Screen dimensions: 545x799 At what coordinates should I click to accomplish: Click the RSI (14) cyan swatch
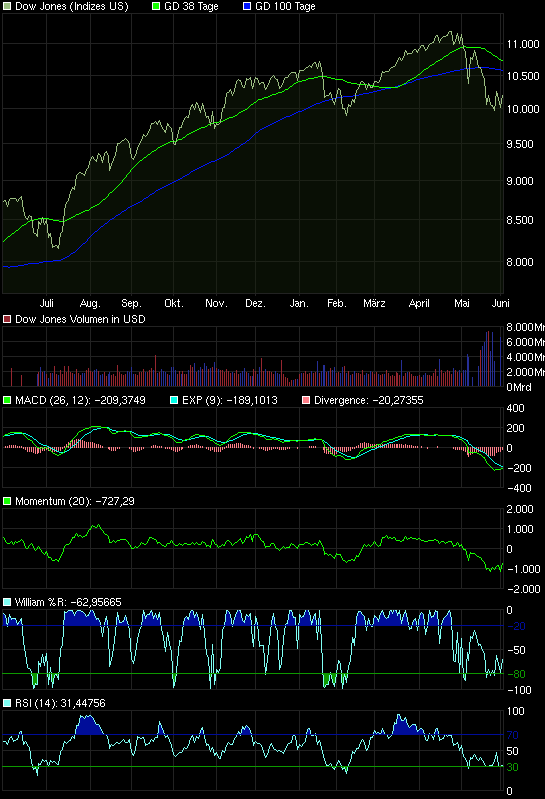(7, 703)
